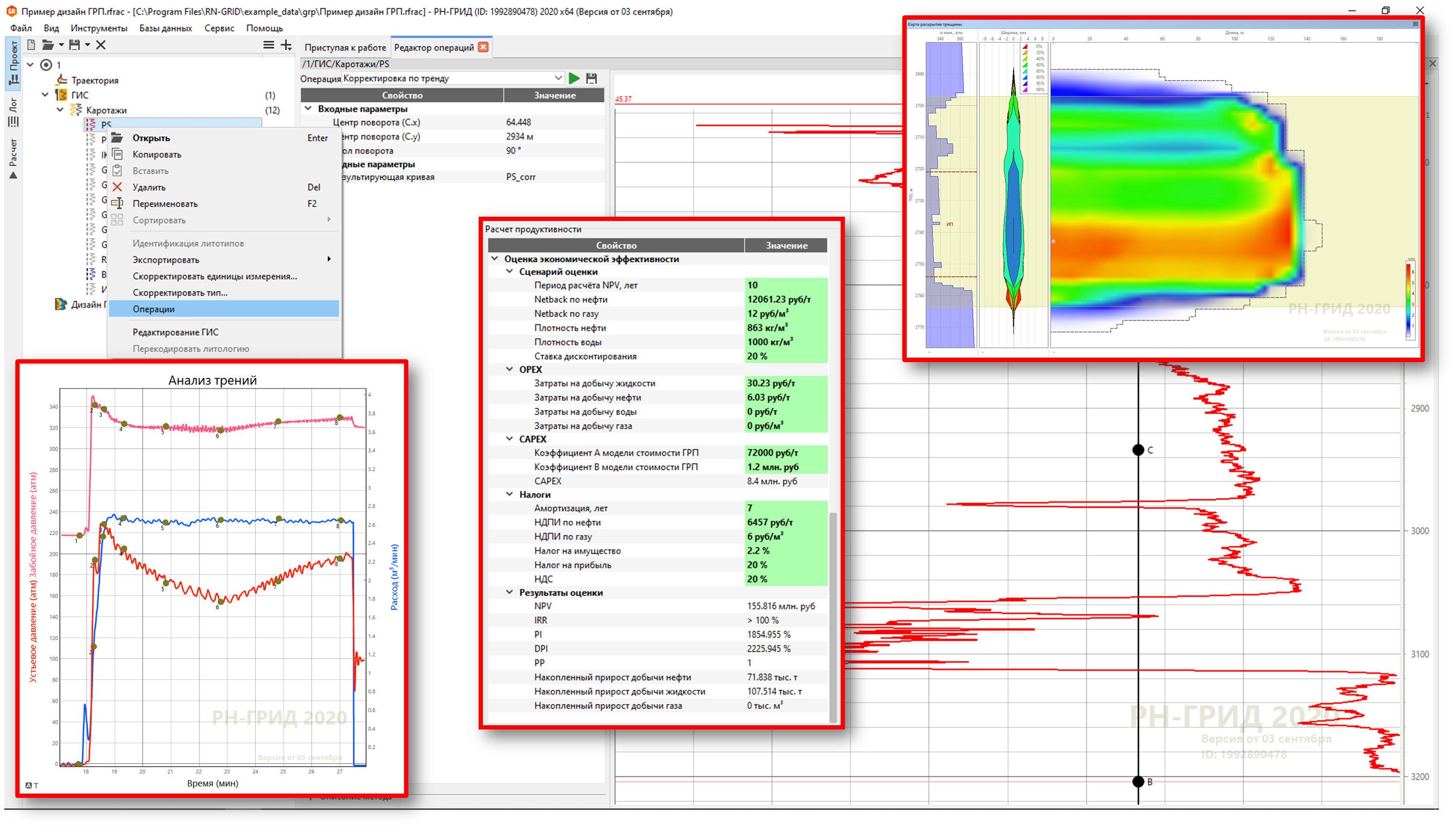Choose Переименовать in the context menu
Screen dimensions: 1456x829
coord(224,203)
